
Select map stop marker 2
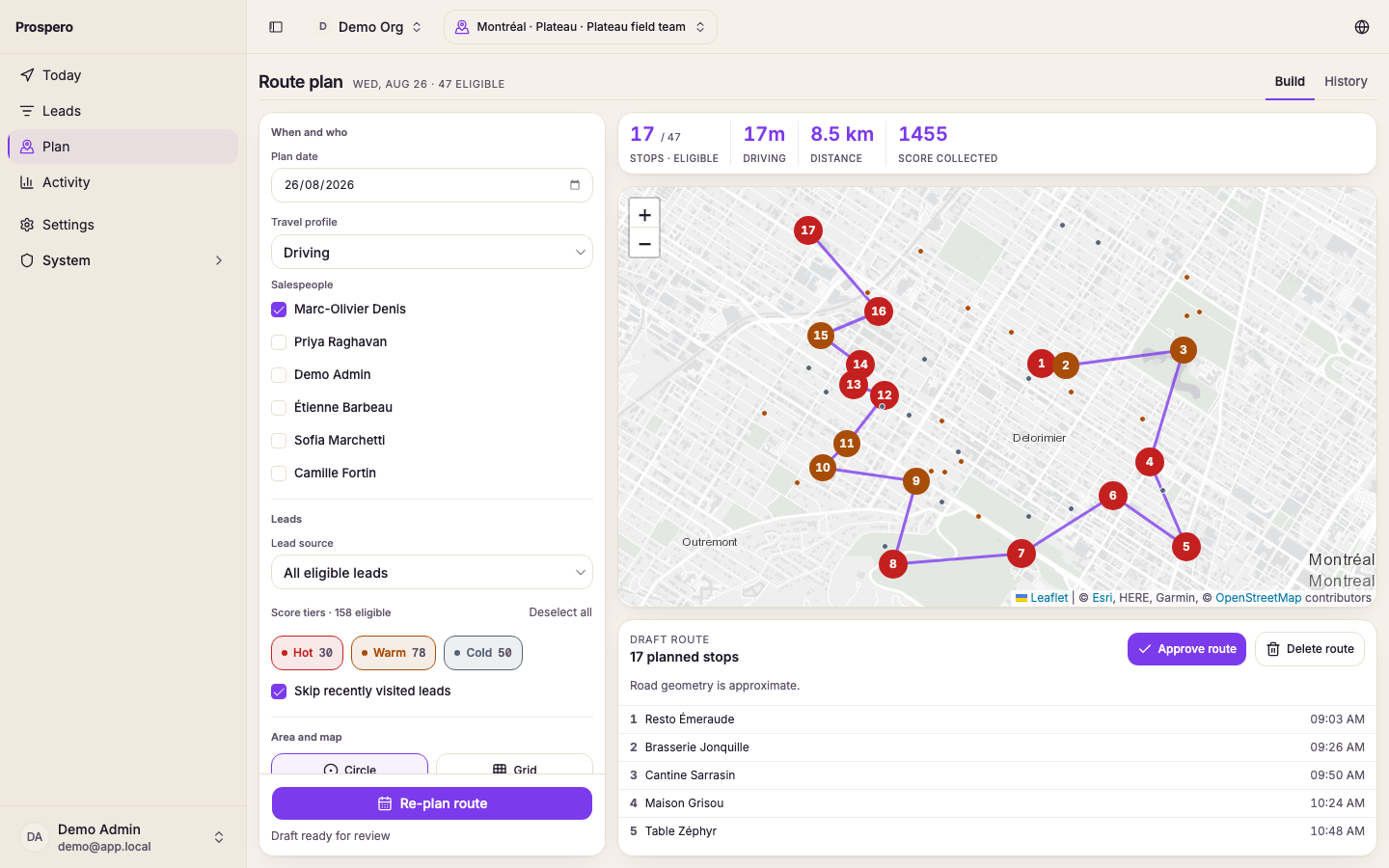tap(1066, 366)
